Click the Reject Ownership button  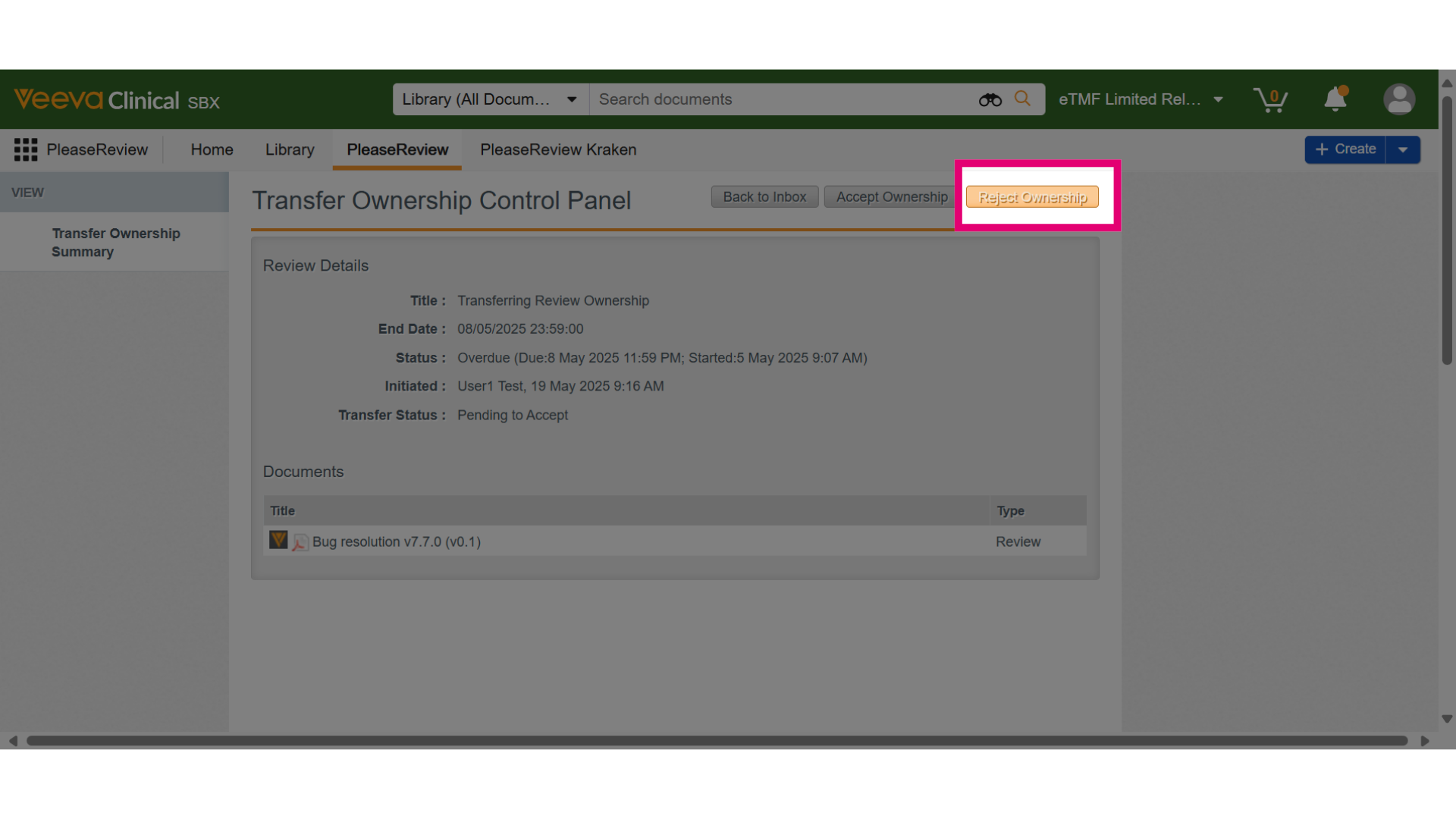tap(1032, 197)
